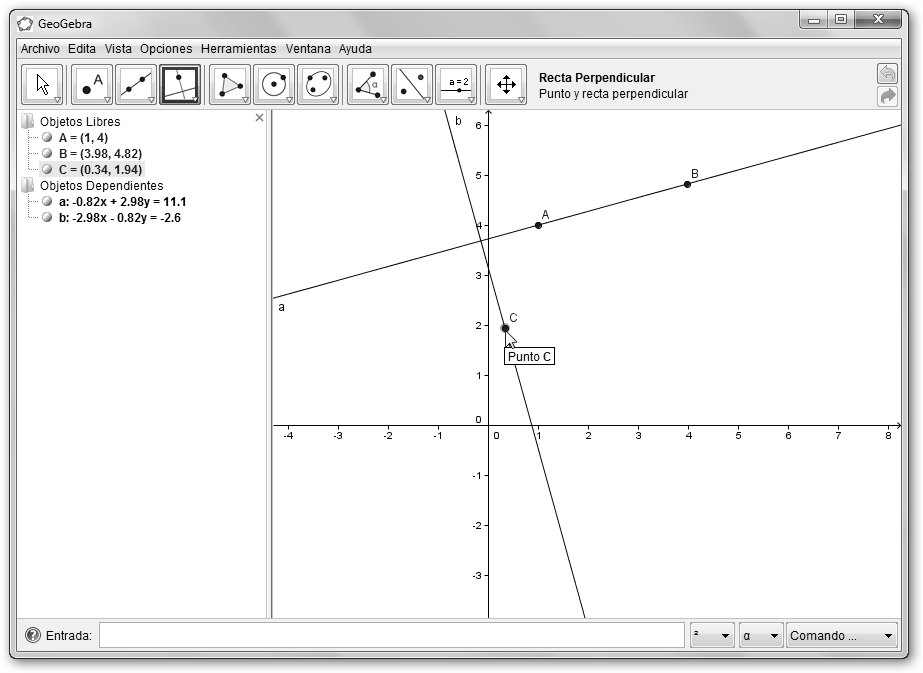Choose the Line through two points tool
Screen dimensions: 923x673
point(136,85)
